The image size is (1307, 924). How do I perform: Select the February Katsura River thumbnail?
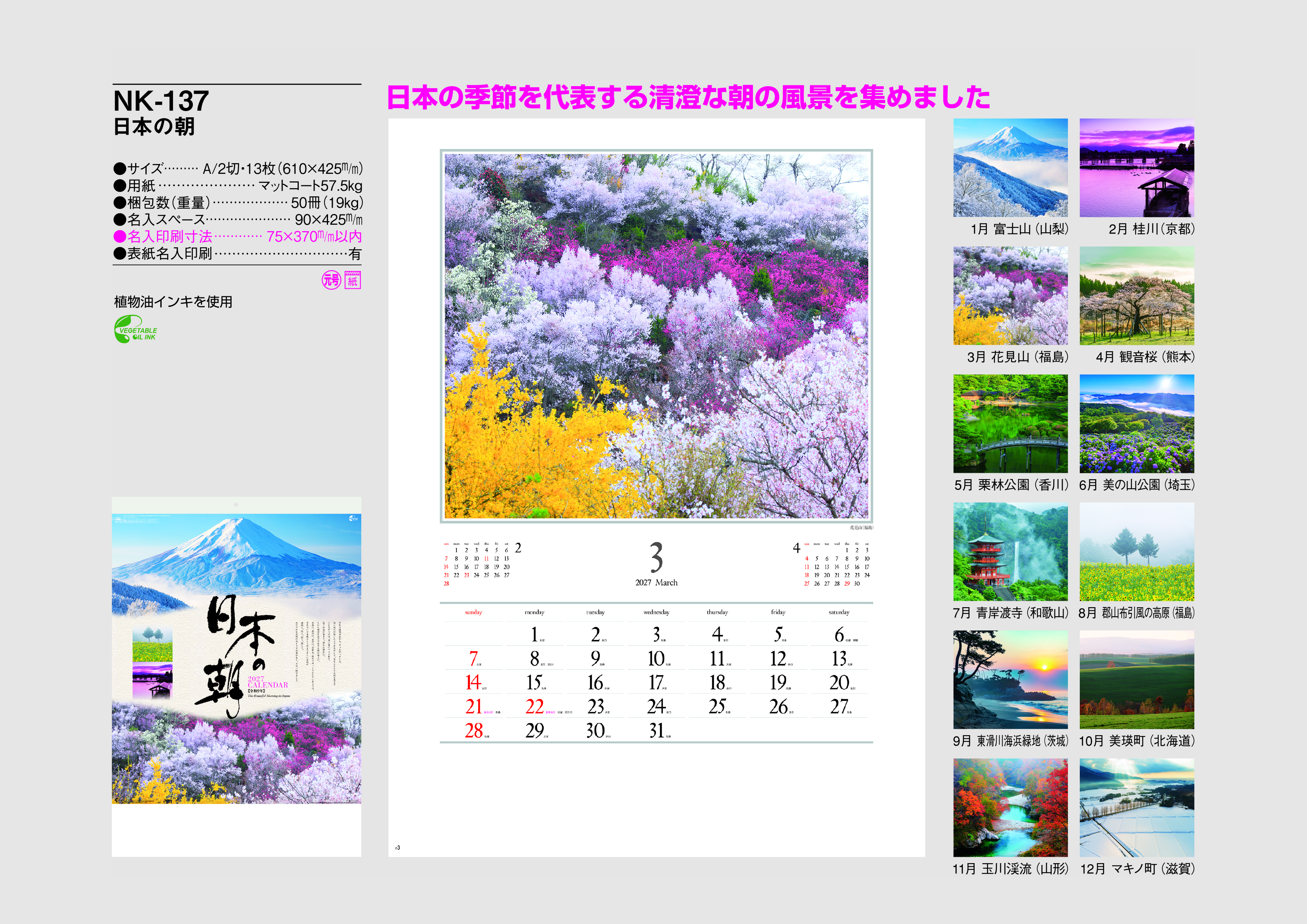point(1136,167)
